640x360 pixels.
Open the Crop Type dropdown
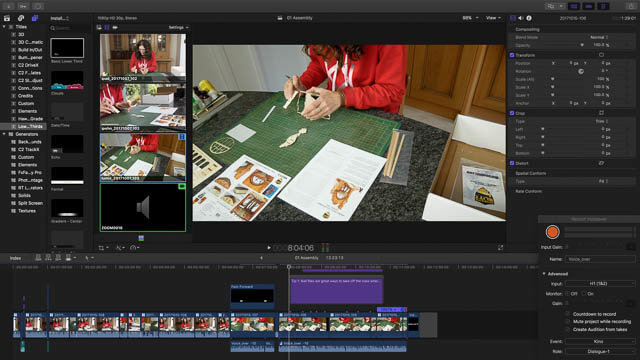point(602,121)
